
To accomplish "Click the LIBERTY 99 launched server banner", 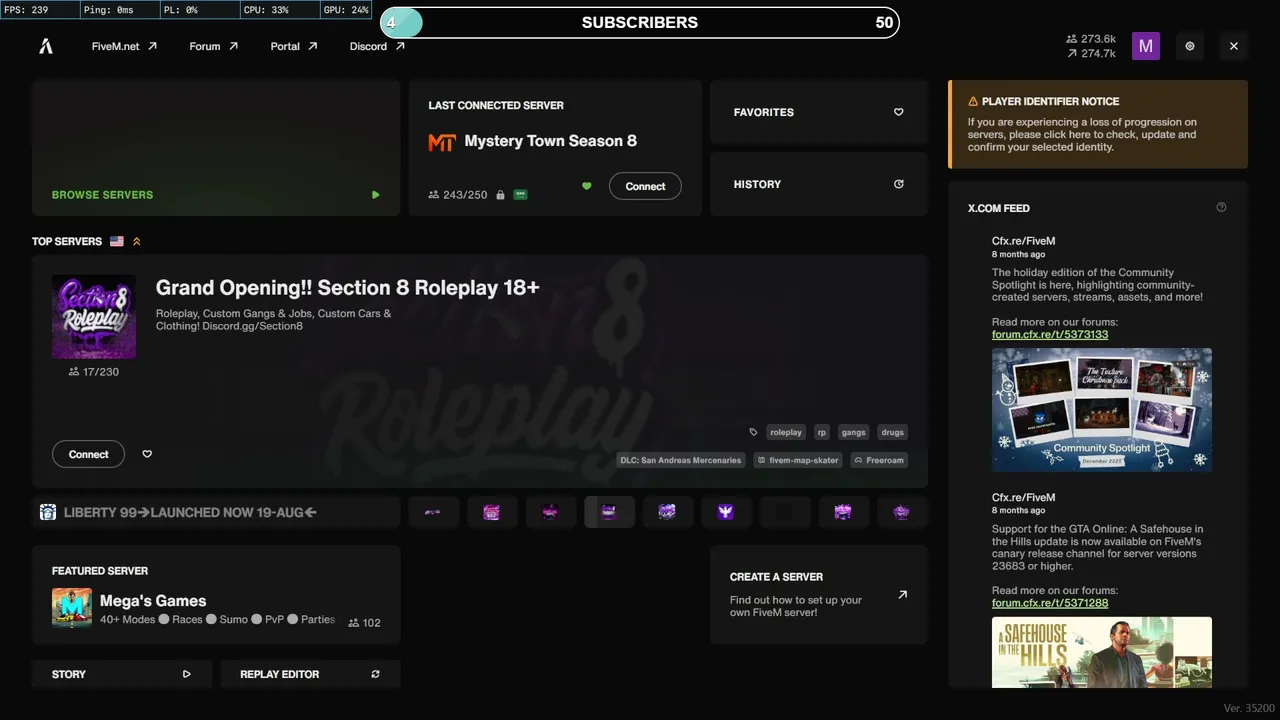I will tap(216, 512).
